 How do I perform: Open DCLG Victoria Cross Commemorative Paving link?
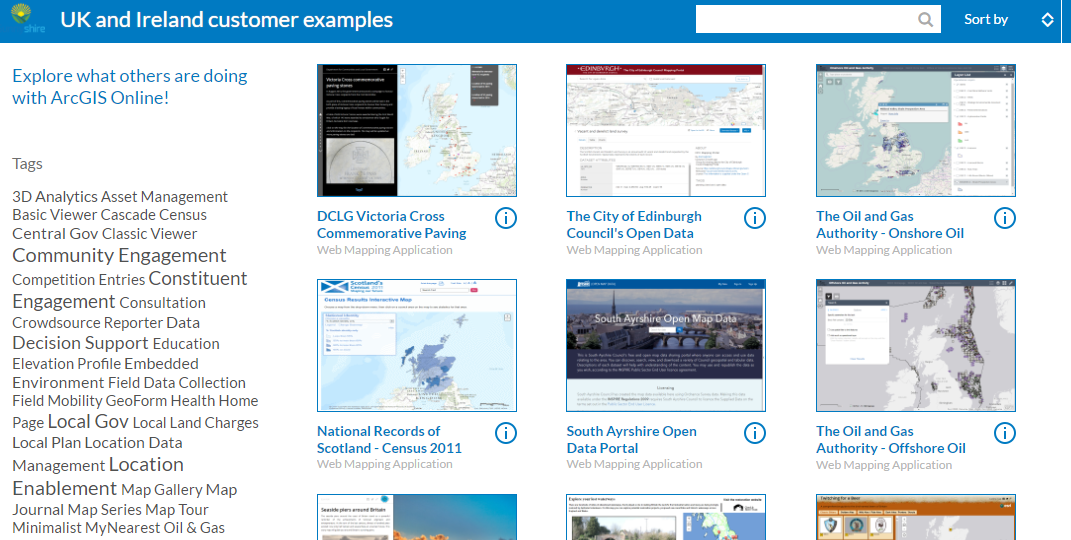point(391,225)
